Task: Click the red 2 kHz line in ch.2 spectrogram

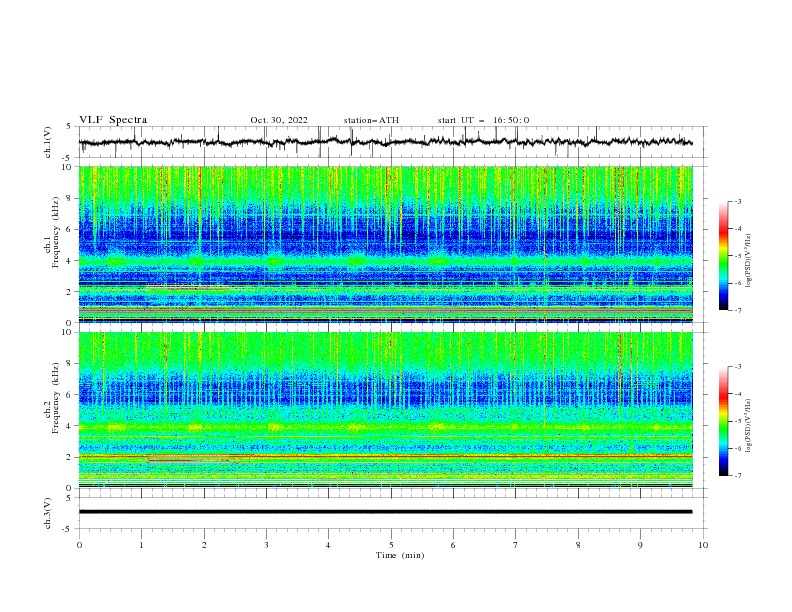Action: [385, 456]
